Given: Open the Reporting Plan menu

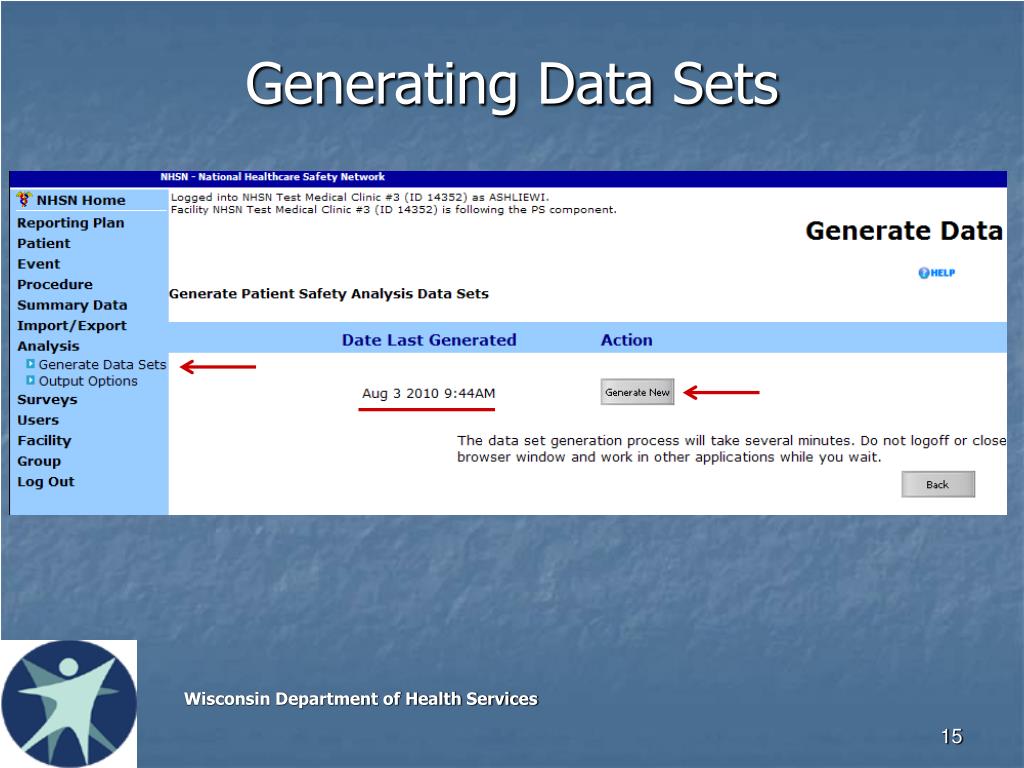Looking at the screenshot, I should click(x=71, y=223).
